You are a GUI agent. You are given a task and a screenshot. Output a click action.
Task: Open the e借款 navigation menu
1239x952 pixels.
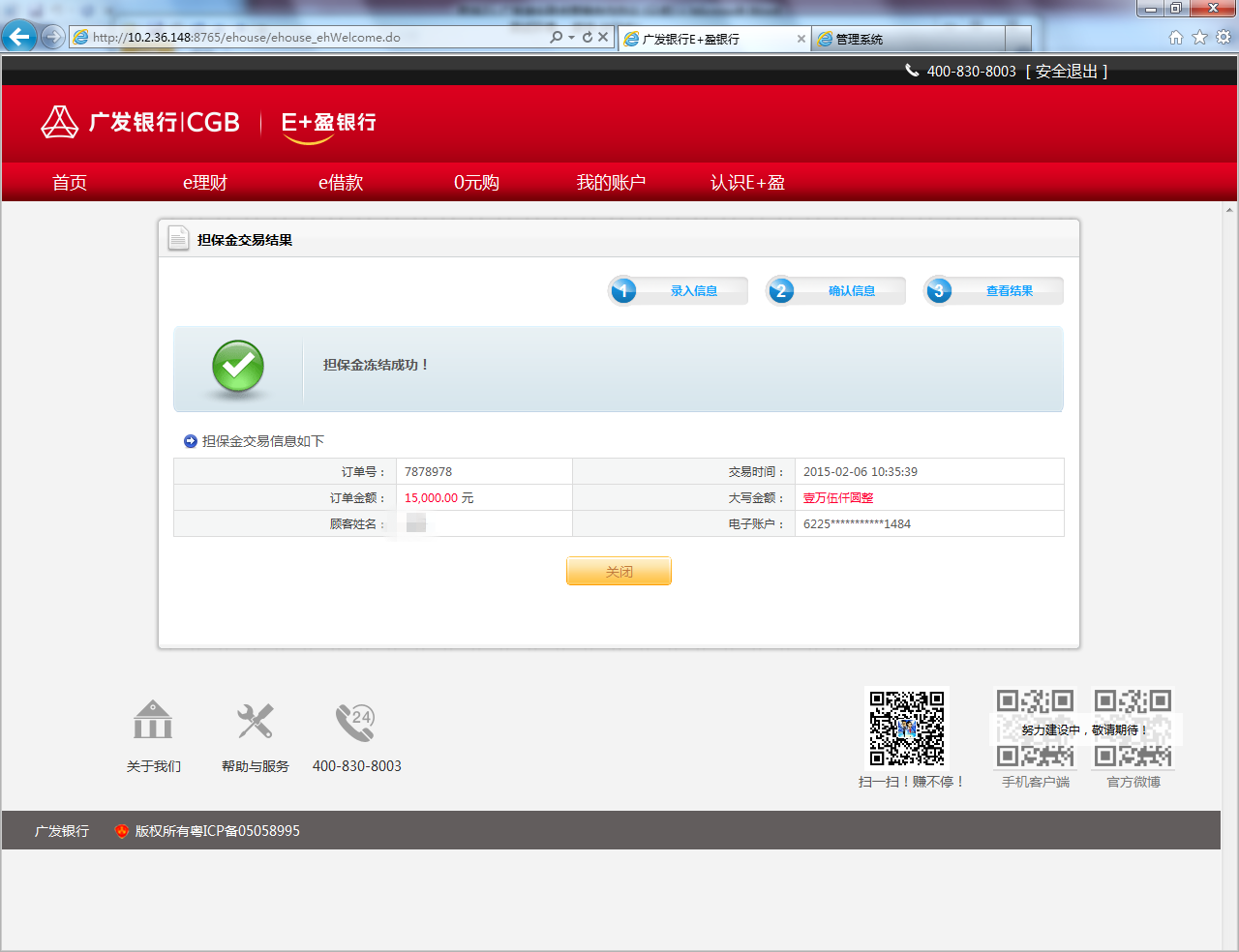[x=341, y=183]
